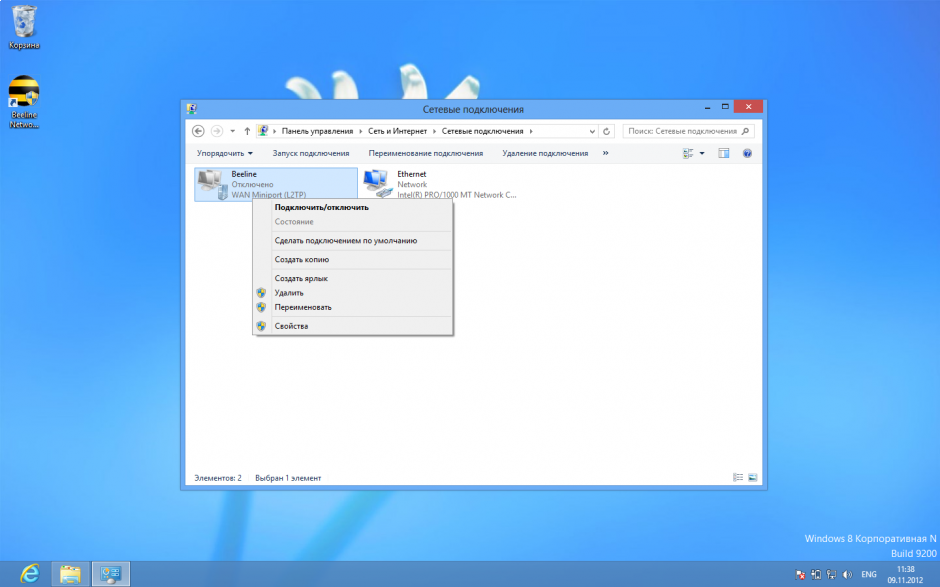Click the Поиск: Сетевые подключения search field
The image size is (940, 587).
pos(683,131)
